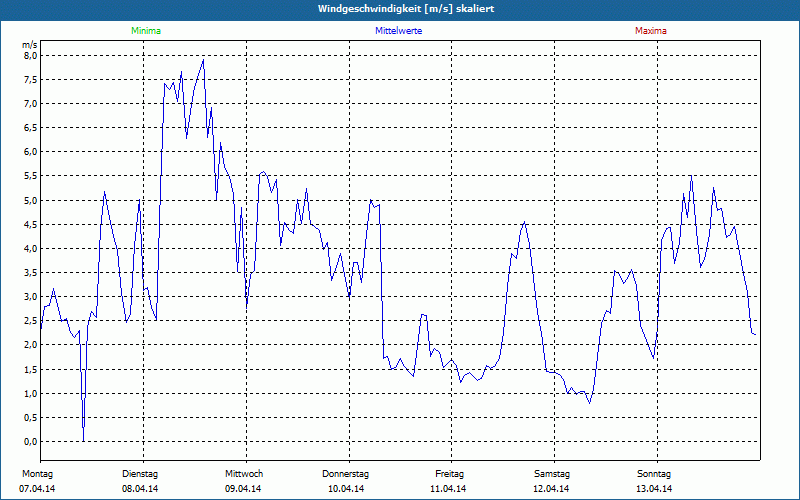Click the 0,0 y-axis value

click(31, 441)
